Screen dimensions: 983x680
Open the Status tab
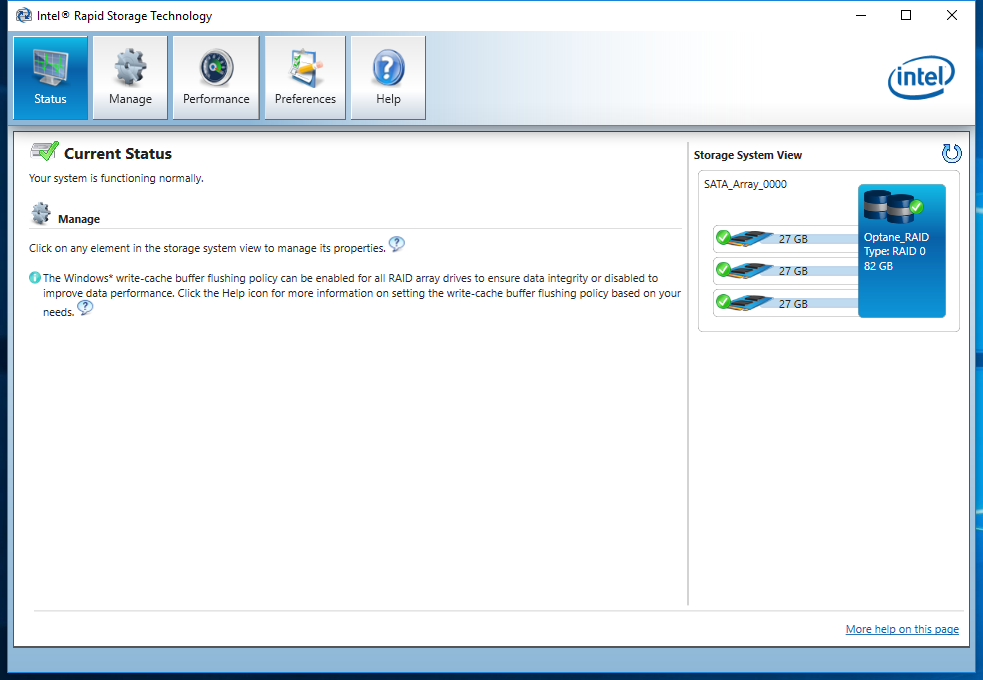tap(50, 78)
